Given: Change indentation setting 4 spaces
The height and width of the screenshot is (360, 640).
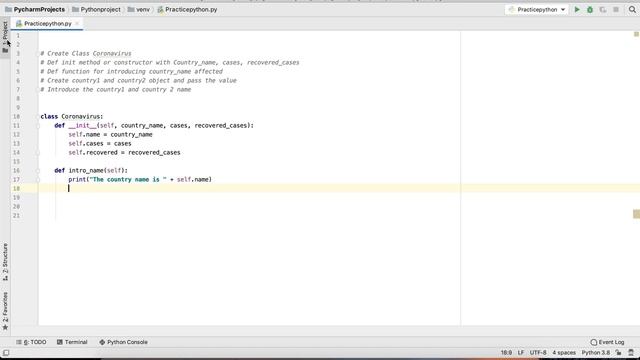Looking at the screenshot, I should point(564,353).
